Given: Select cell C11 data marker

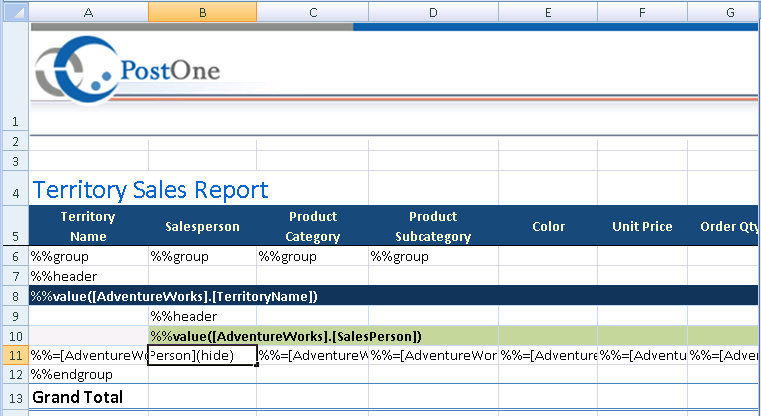Looking at the screenshot, I should pos(313,355).
